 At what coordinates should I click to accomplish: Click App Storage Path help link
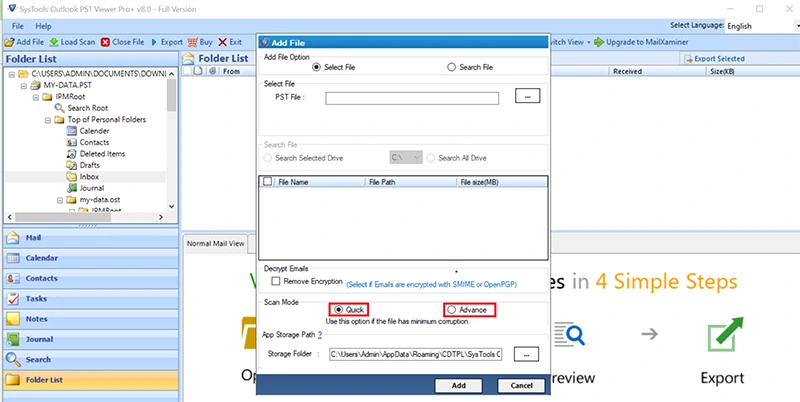[x=320, y=335]
